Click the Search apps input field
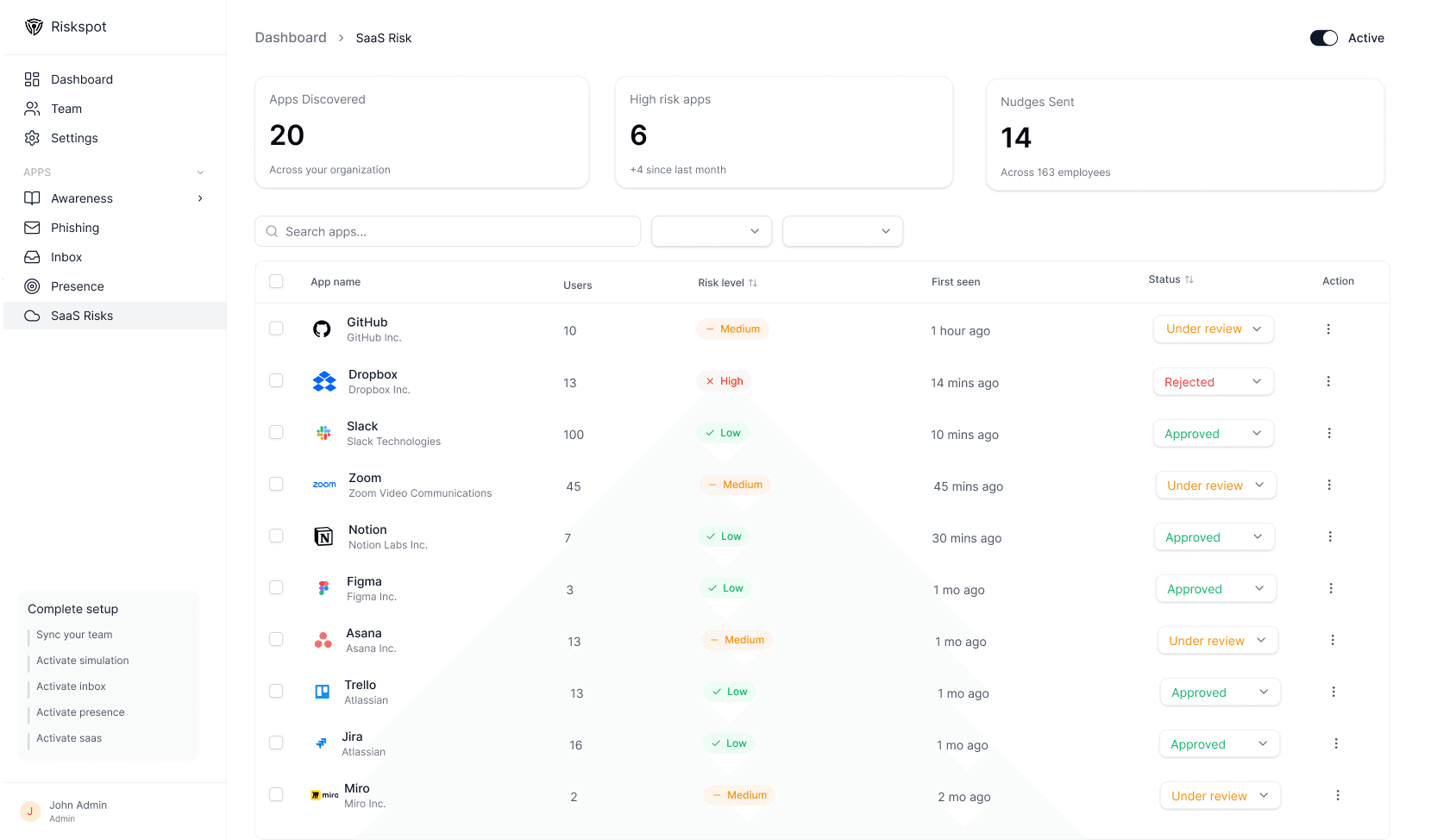 [448, 231]
